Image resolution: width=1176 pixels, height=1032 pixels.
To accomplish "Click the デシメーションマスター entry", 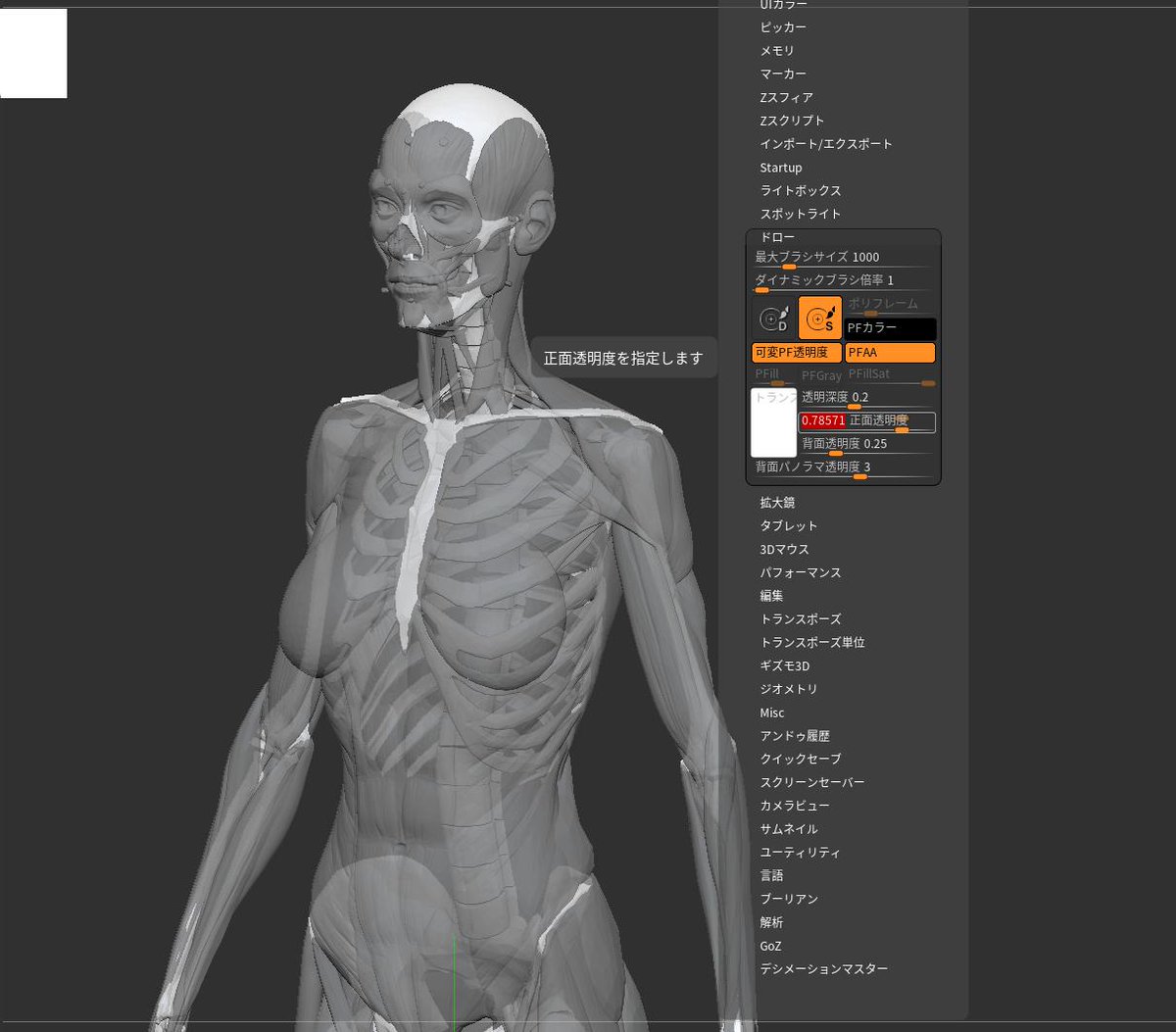I will click(x=823, y=968).
